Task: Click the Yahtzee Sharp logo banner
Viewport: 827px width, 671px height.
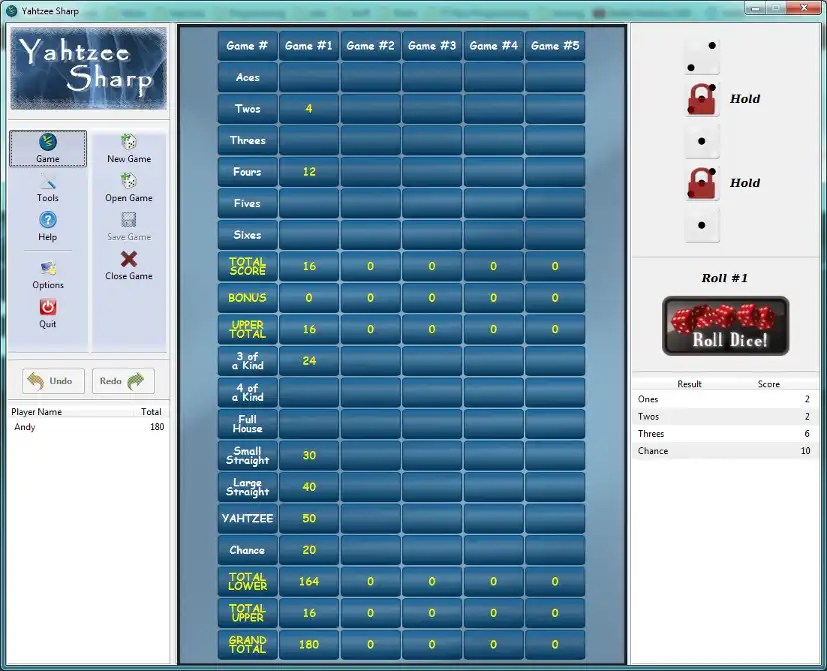Action: point(89,69)
